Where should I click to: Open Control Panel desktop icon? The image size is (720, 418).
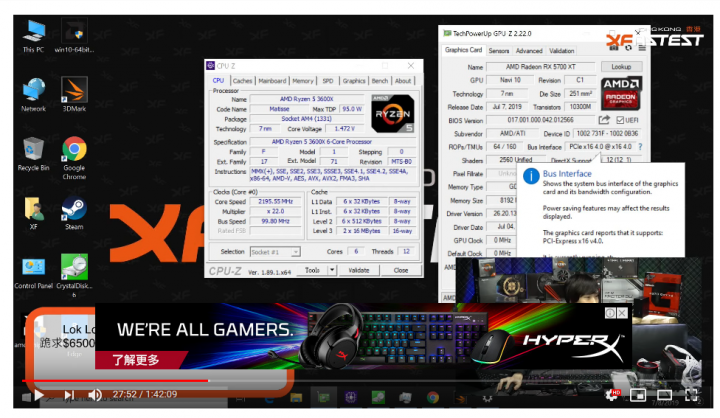pos(34,272)
